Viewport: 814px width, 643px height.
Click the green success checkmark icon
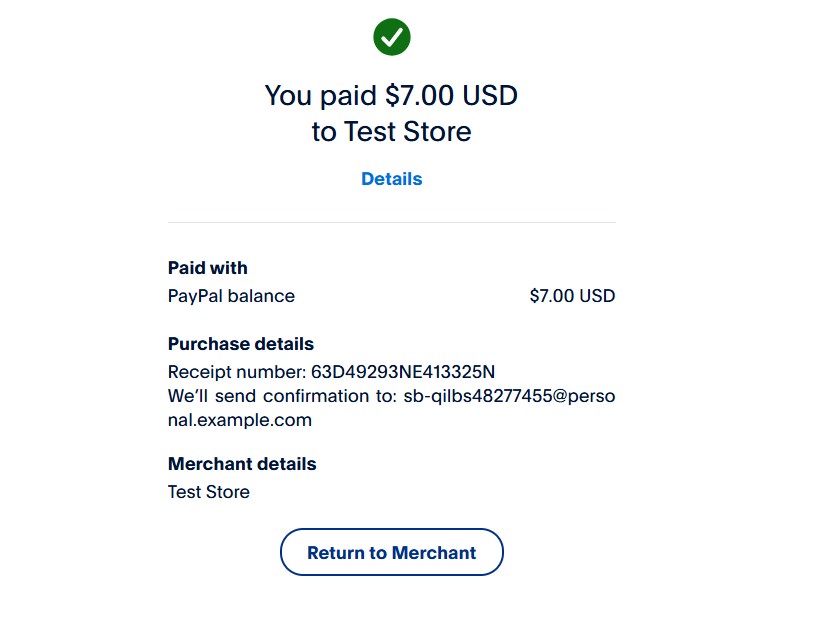(391, 36)
